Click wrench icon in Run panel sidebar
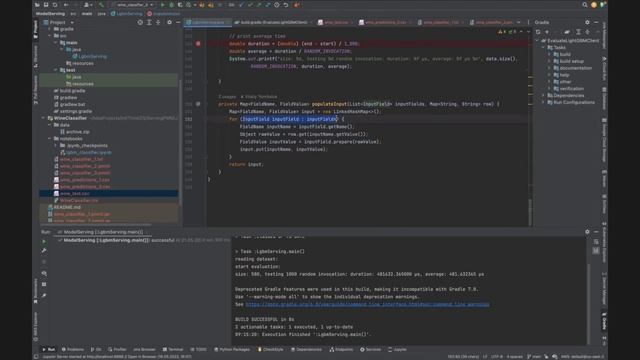The height and width of the screenshot is (360, 640). (44, 251)
